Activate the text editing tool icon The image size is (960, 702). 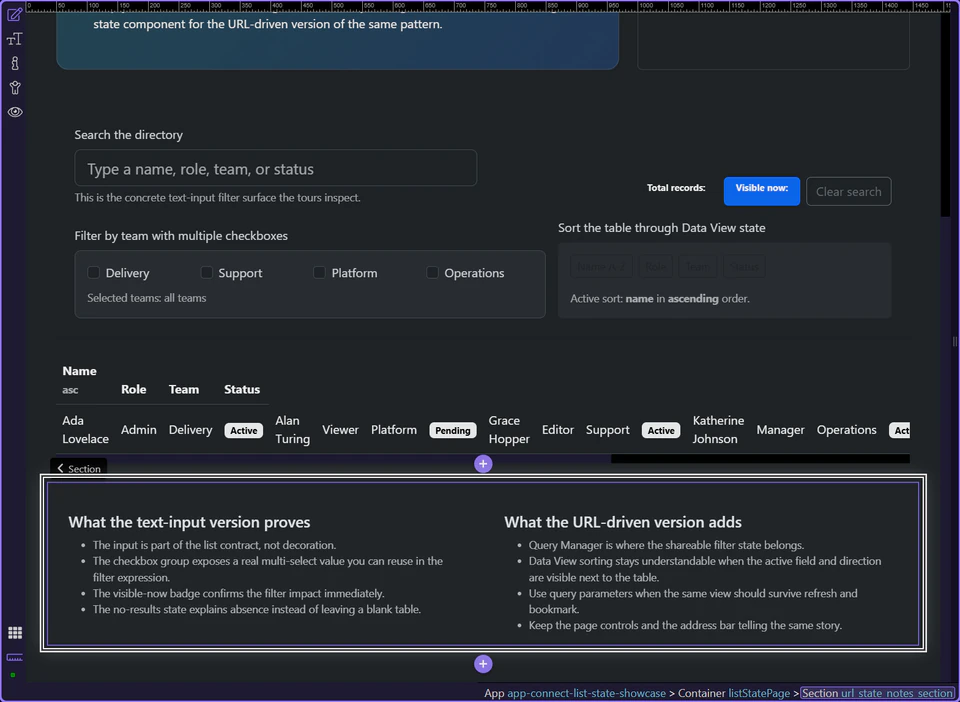[x=15, y=39]
